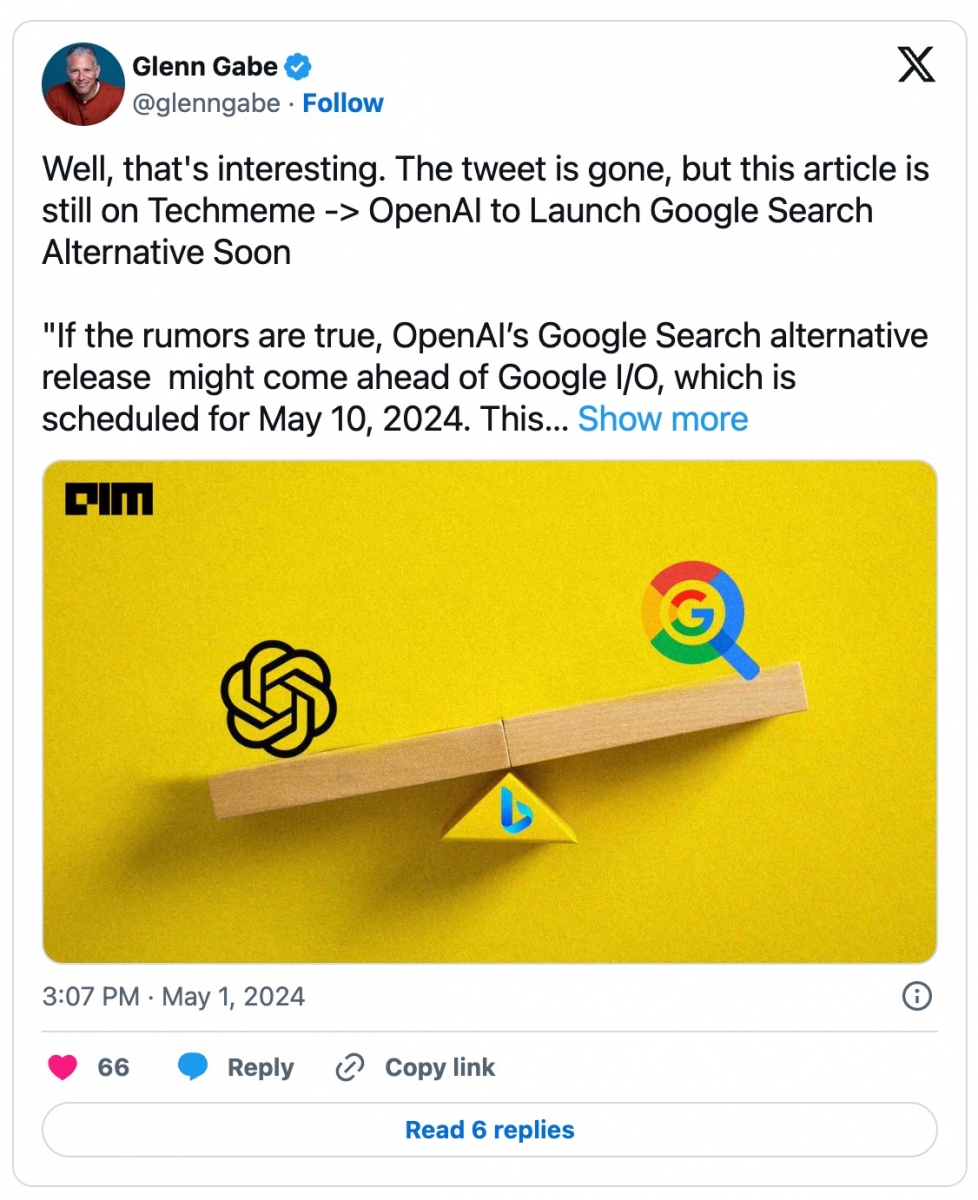Click the heart like icon
978x1200 pixels.
tap(63, 1068)
